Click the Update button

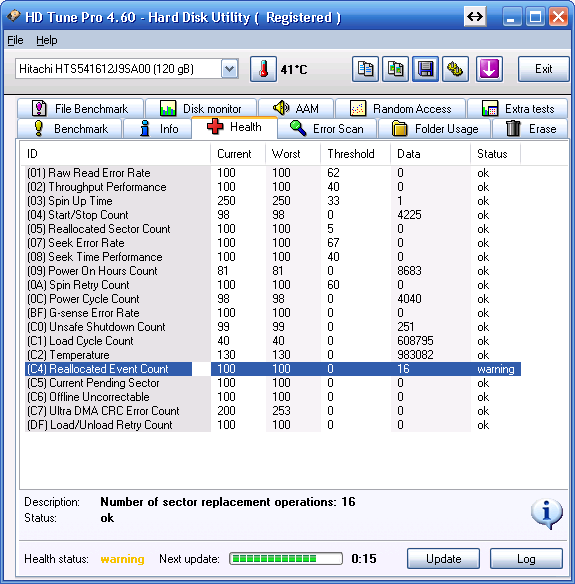443,559
